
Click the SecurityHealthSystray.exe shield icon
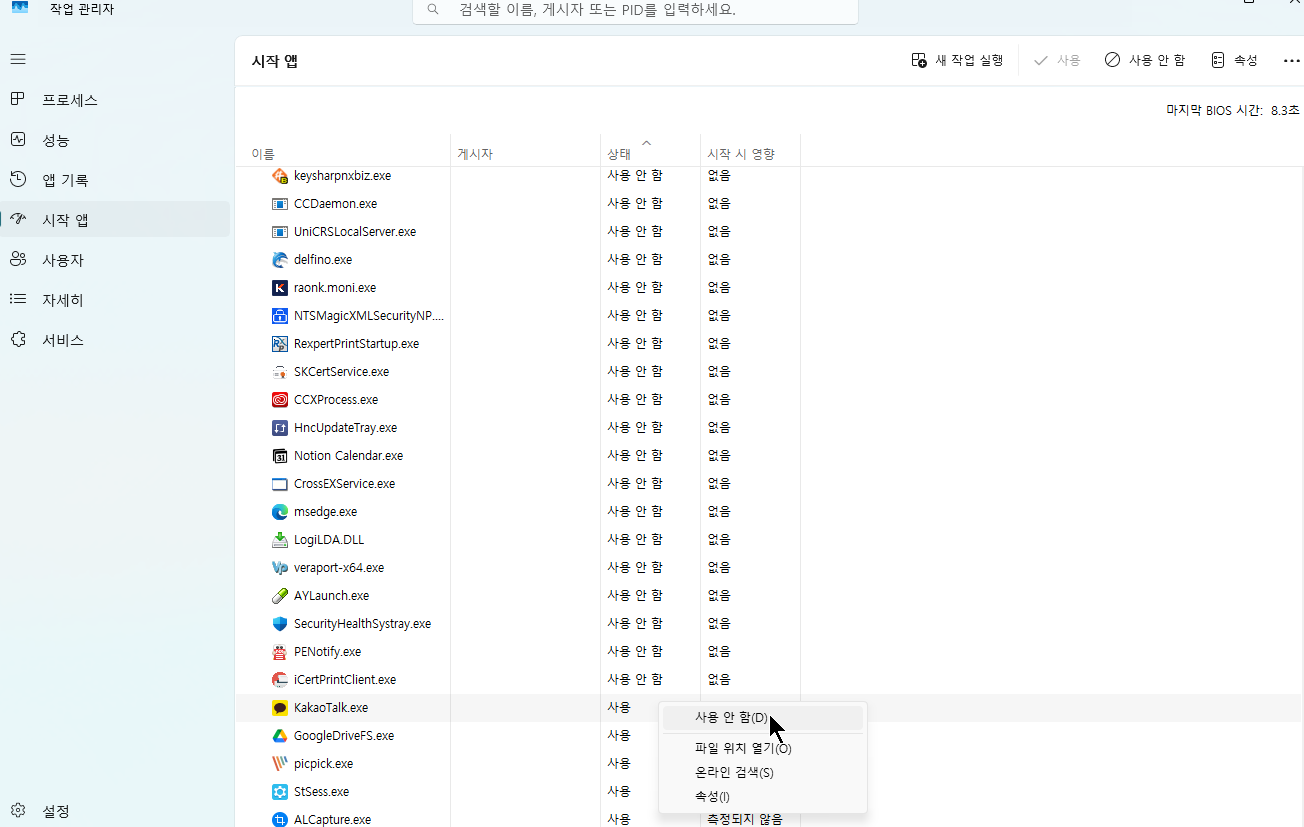tap(280, 624)
